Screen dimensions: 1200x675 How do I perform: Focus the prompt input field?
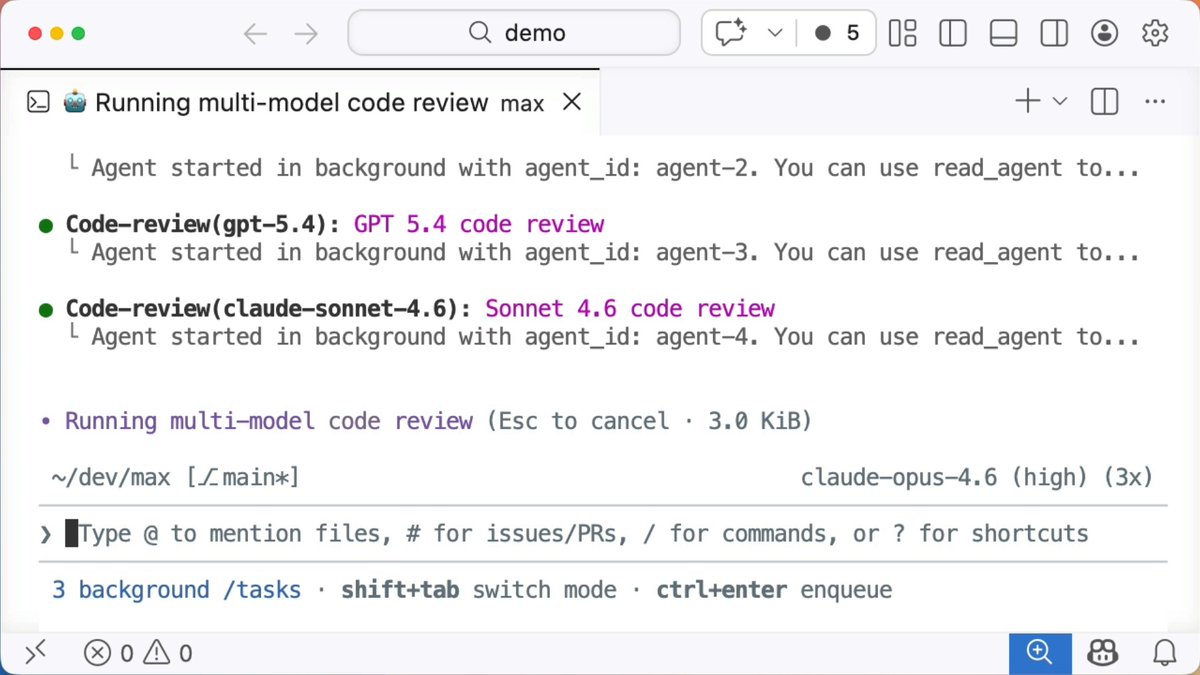pos(603,533)
